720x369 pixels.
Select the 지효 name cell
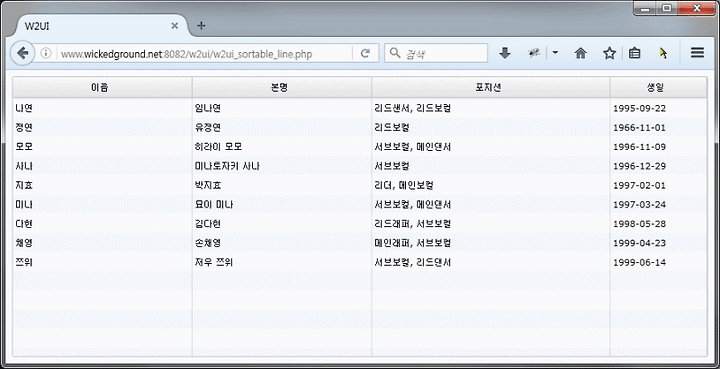pos(102,185)
